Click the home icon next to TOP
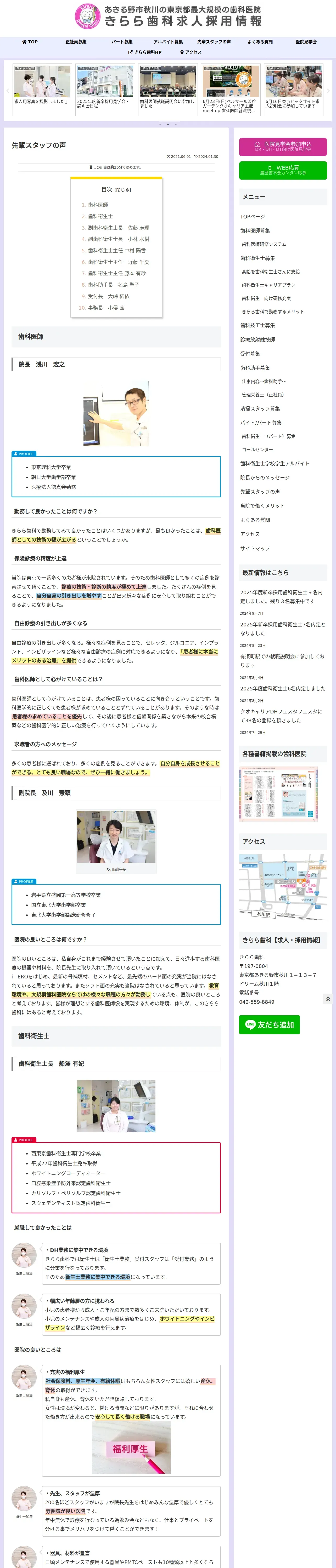Viewport: 336px width, 1568px height. pos(24,42)
